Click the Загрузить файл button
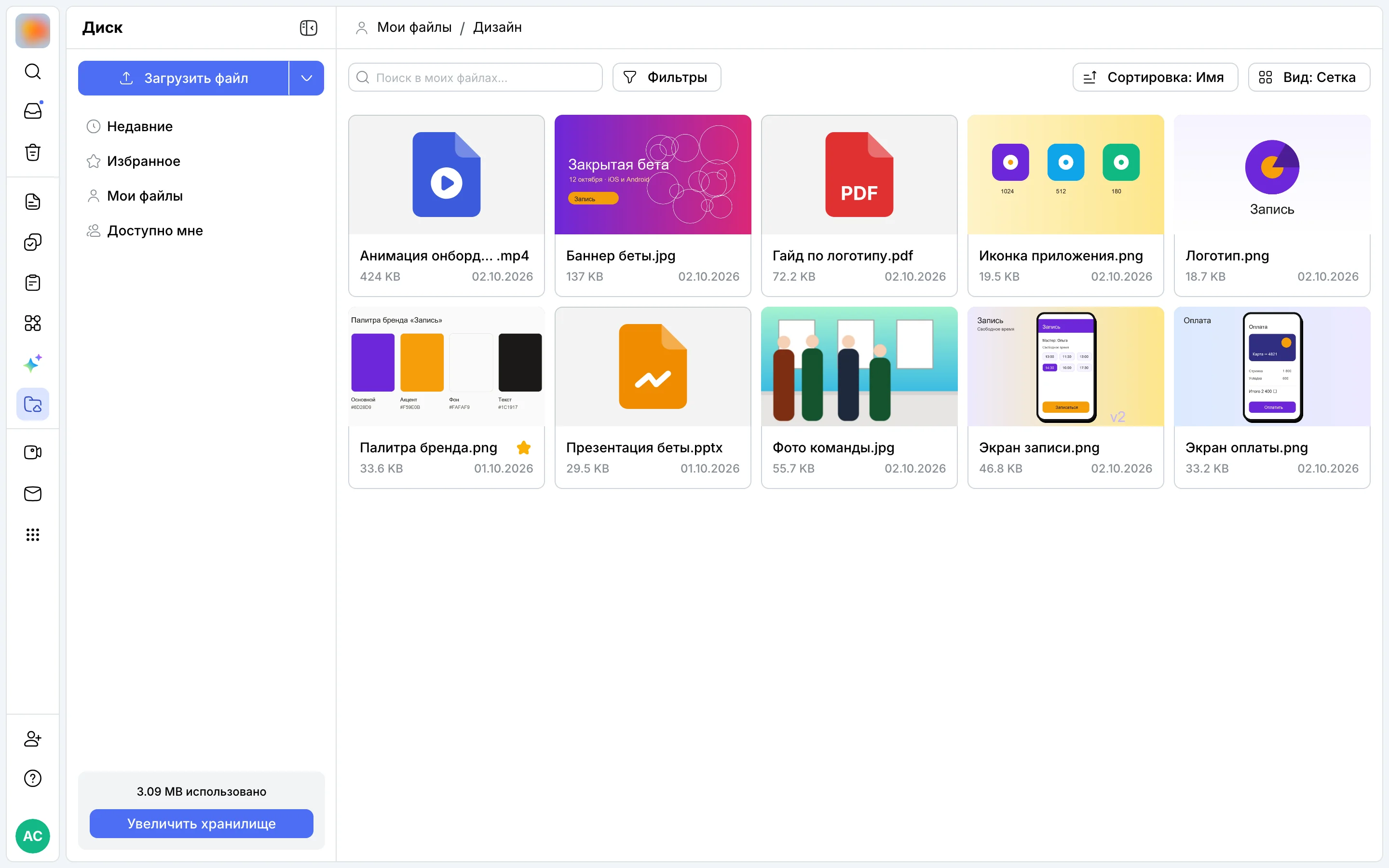Image resolution: width=1389 pixels, height=868 pixels. coord(184,78)
